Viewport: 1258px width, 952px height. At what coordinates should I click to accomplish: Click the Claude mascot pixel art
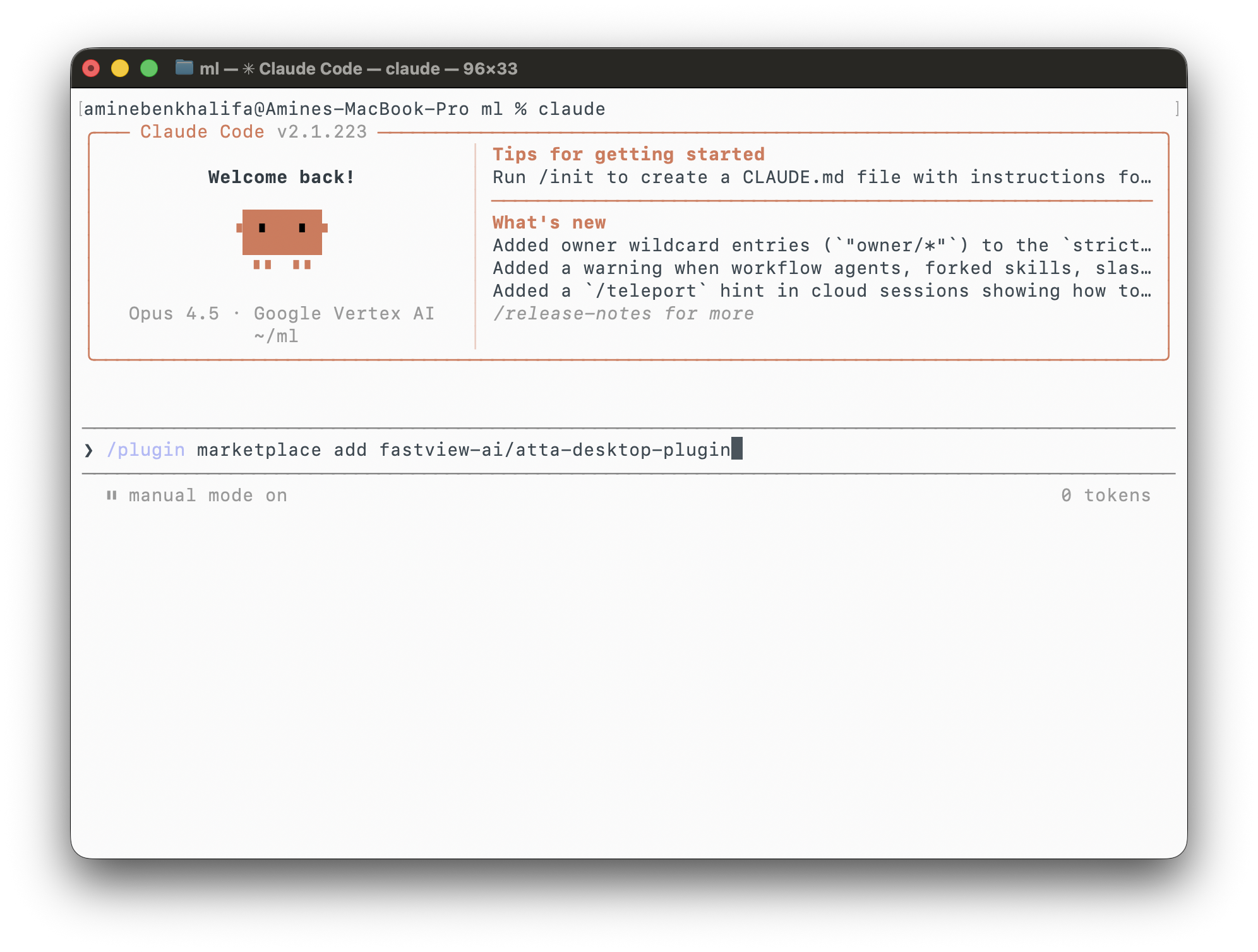(x=282, y=239)
